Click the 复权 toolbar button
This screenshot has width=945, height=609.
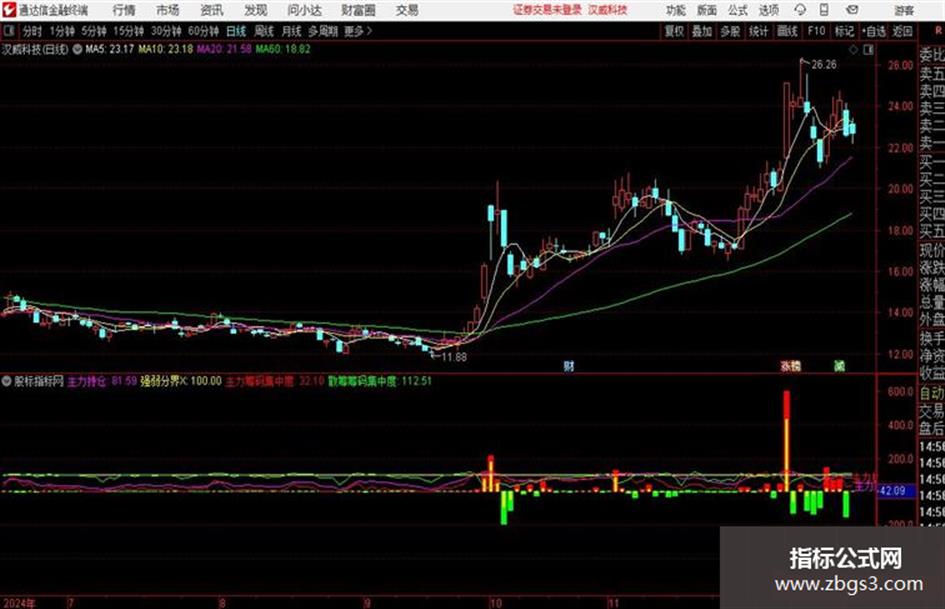point(674,31)
